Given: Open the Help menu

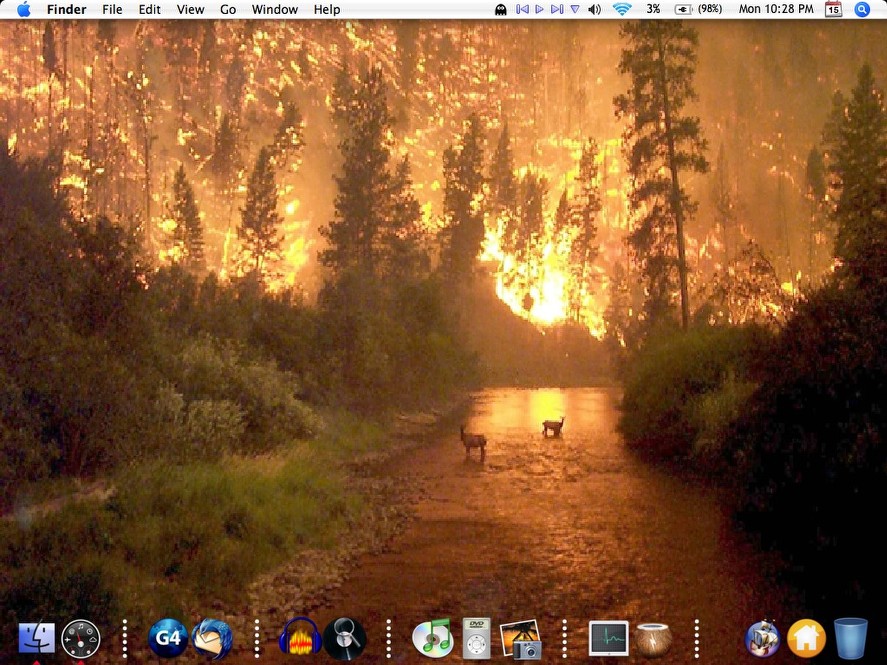Looking at the screenshot, I should click(327, 10).
